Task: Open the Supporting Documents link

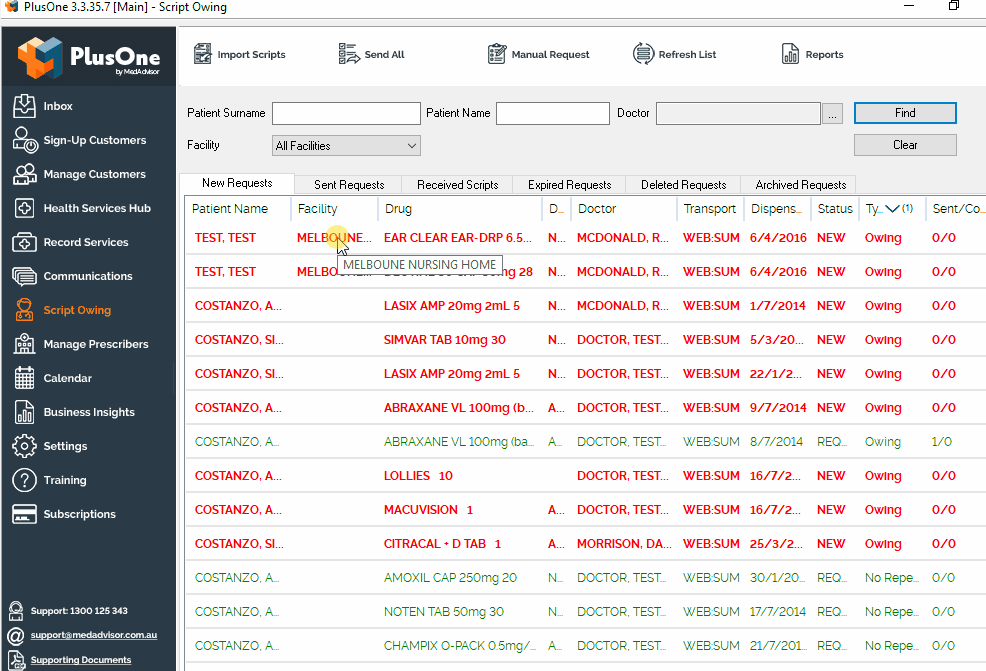Action: pyautogui.click(x=80, y=660)
